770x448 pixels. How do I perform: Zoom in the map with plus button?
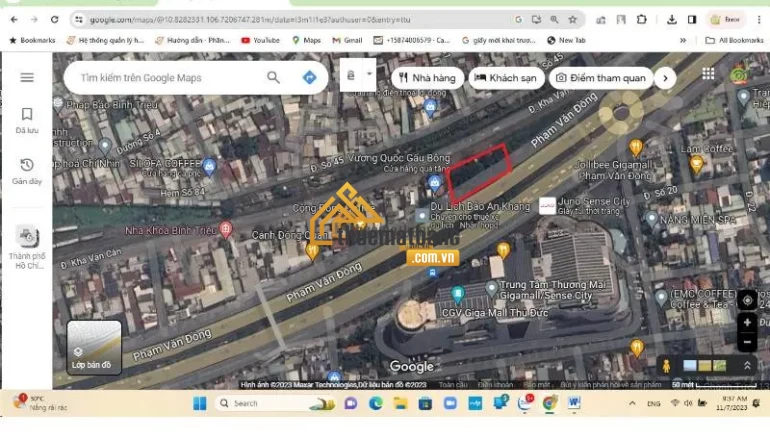point(746,323)
